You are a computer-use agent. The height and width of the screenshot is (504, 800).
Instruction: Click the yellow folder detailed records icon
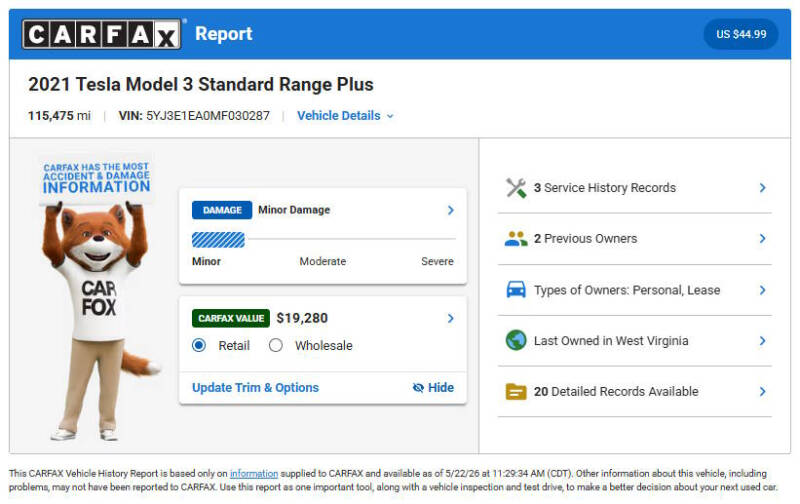point(516,392)
